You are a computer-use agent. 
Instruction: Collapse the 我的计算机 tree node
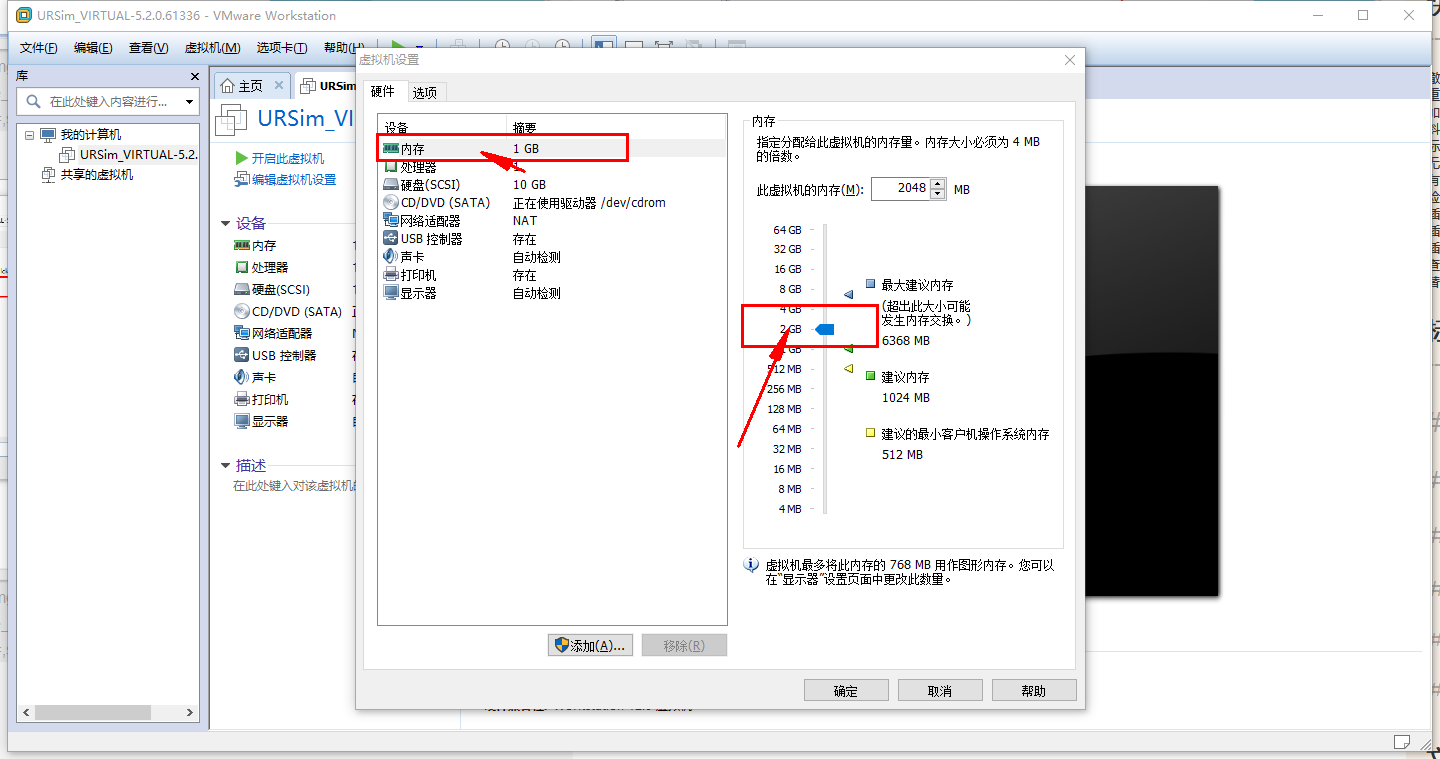click(29, 135)
